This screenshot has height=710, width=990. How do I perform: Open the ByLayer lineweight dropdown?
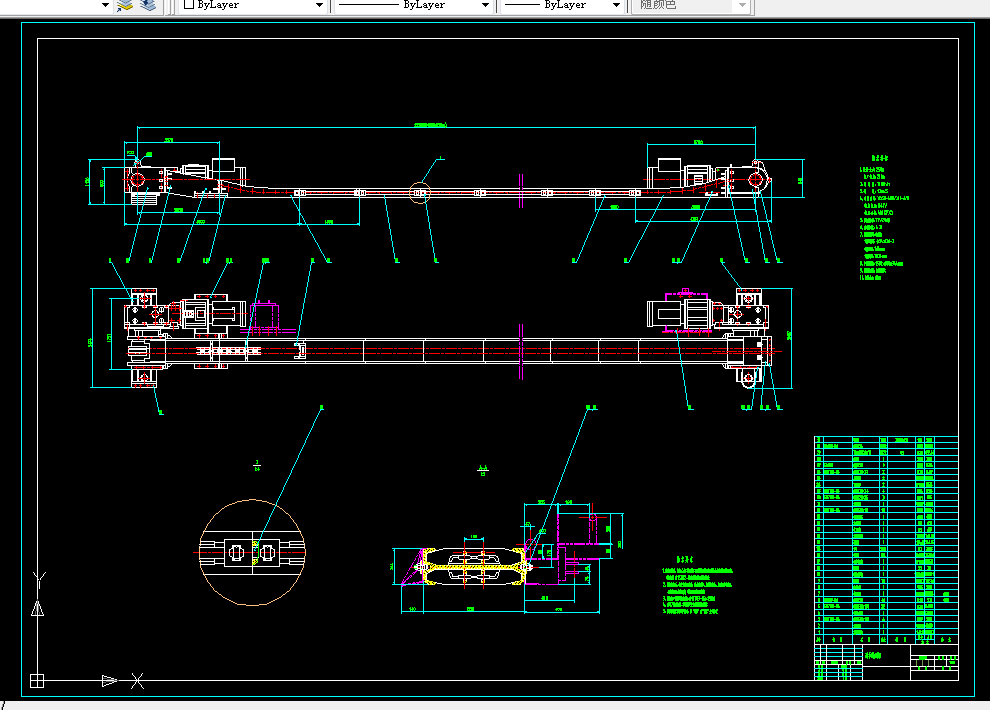[x=562, y=6]
